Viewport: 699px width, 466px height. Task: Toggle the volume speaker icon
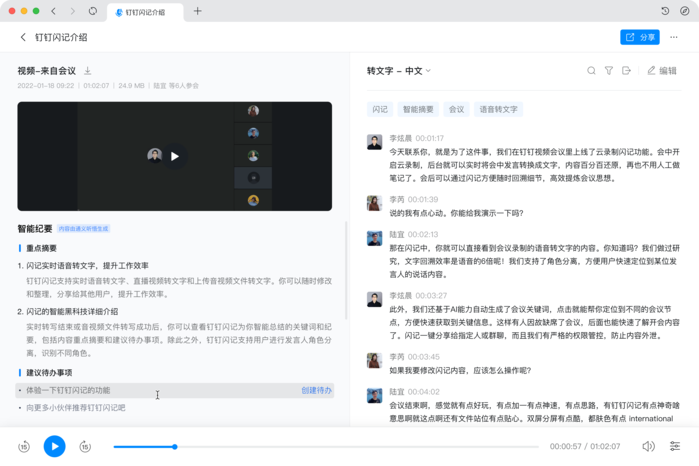click(x=648, y=446)
